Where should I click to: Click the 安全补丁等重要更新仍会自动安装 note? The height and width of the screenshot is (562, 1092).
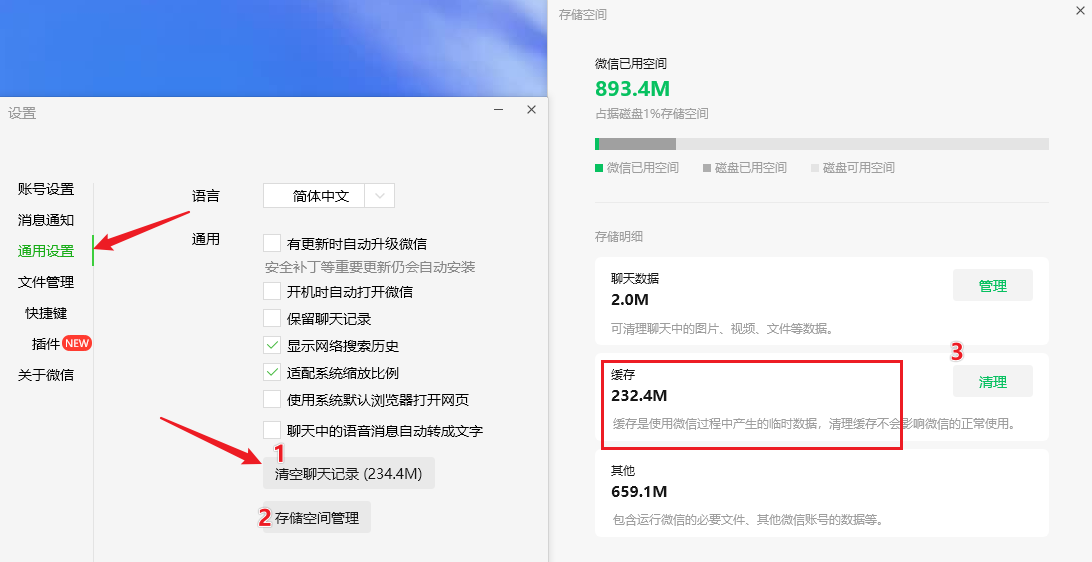pos(370,267)
